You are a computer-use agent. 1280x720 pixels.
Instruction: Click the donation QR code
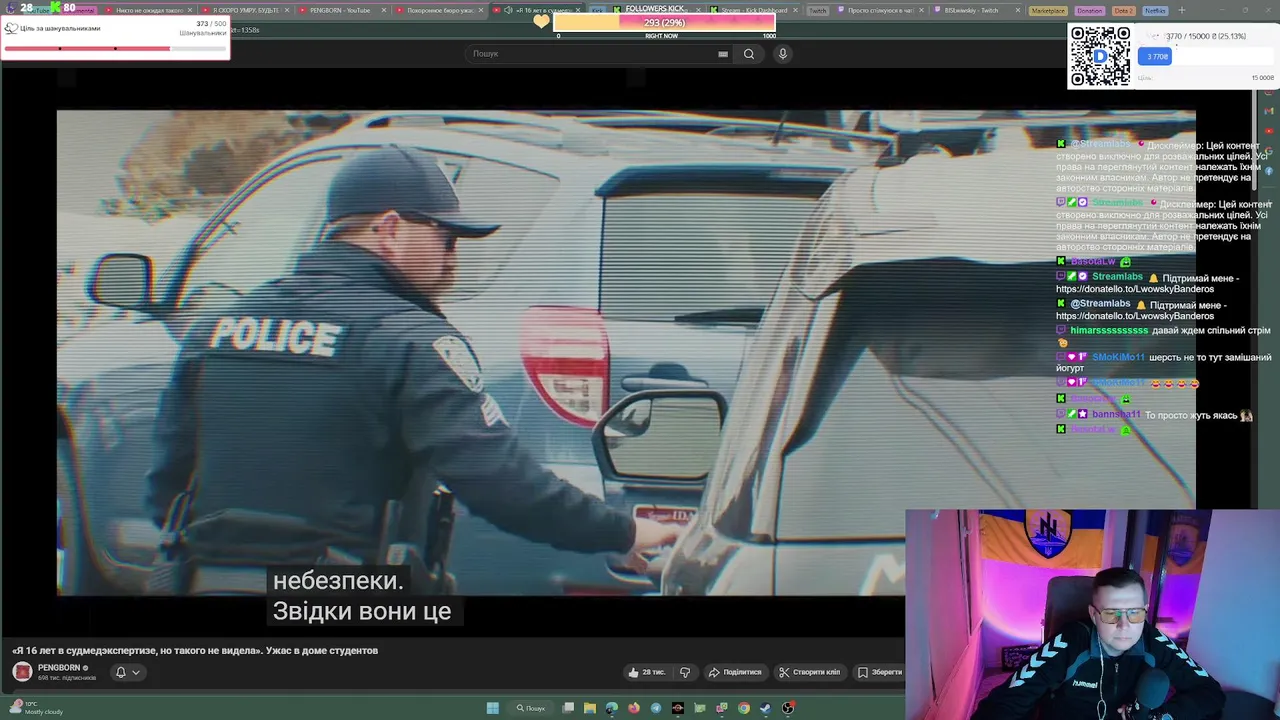click(1100, 56)
